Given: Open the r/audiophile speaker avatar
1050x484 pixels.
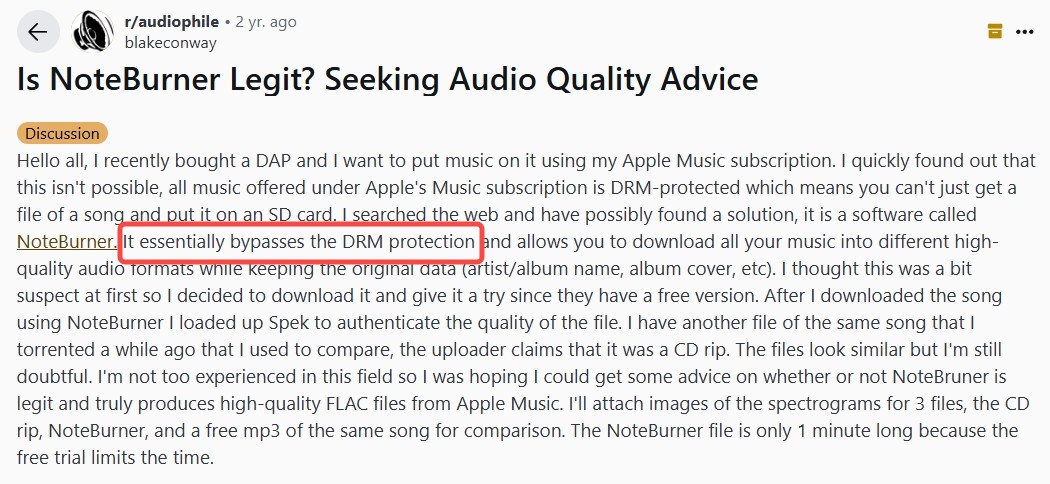Looking at the screenshot, I should (93, 31).
